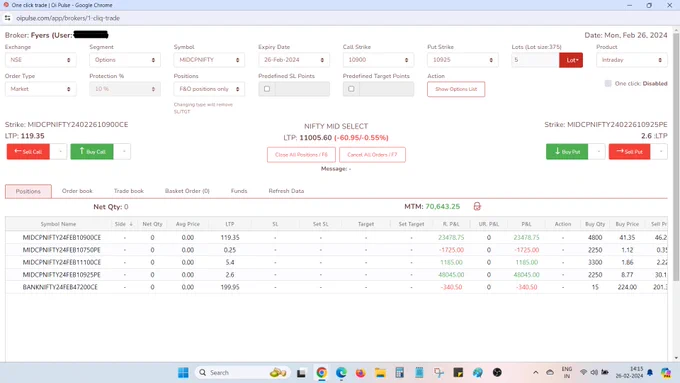Viewport: 680px width, 383px height.
Task: Click the Chrome address bar URL
Action: point(68,18)
